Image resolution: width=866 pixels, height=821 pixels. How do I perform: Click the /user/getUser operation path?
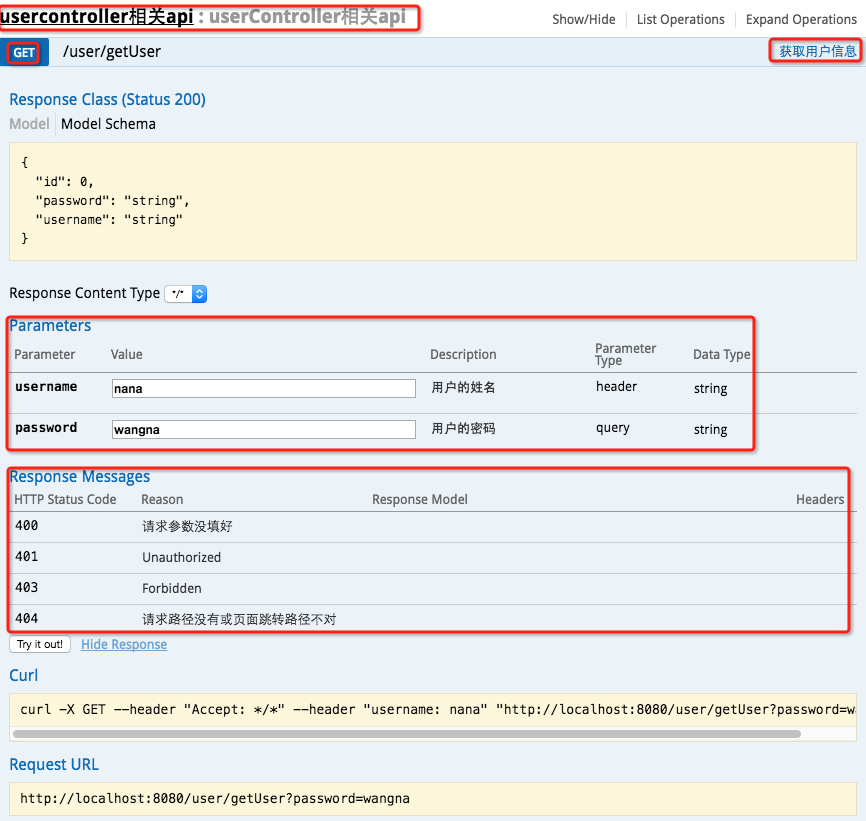pos(112,52)
